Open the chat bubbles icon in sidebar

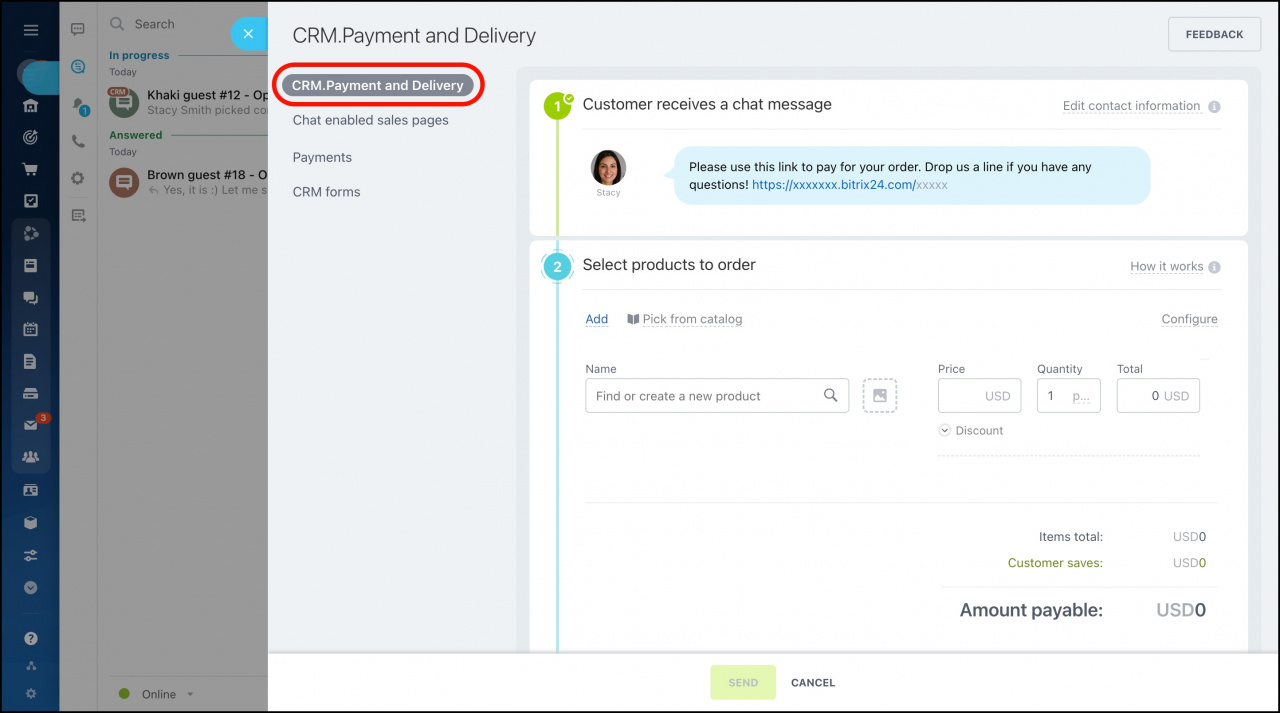(x=31, y=297)
